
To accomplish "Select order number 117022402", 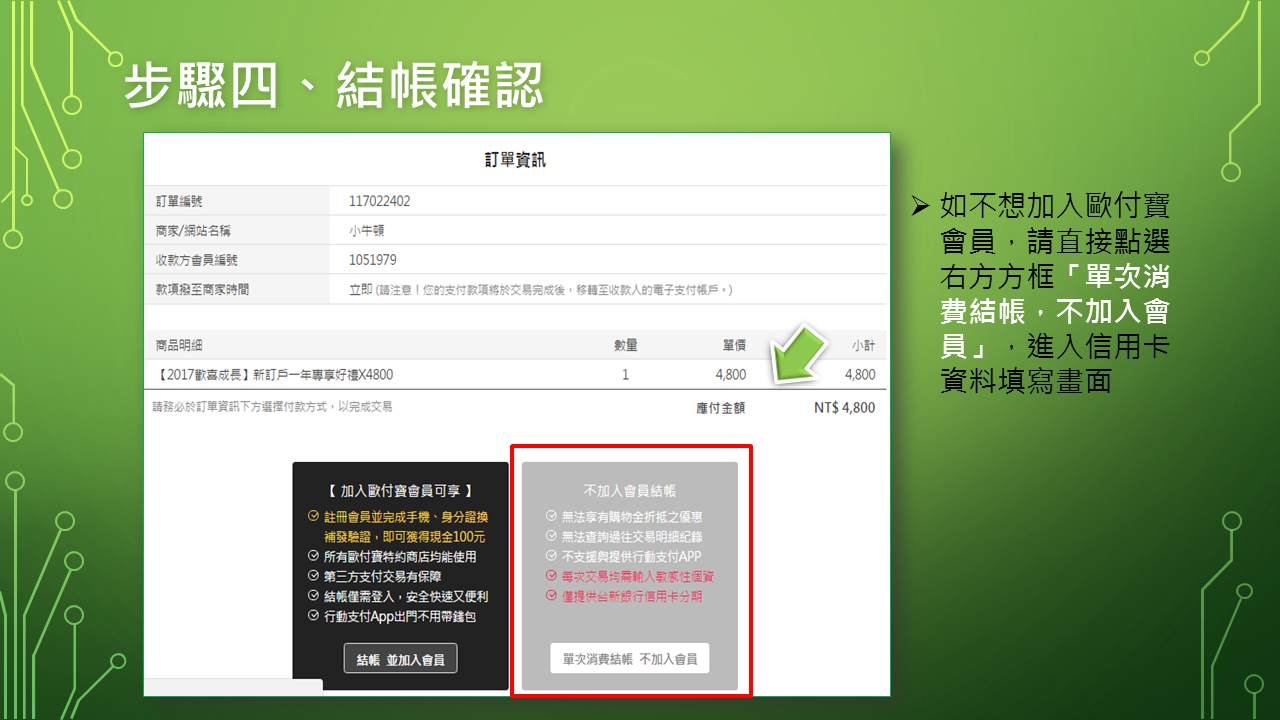I will 379,201.
